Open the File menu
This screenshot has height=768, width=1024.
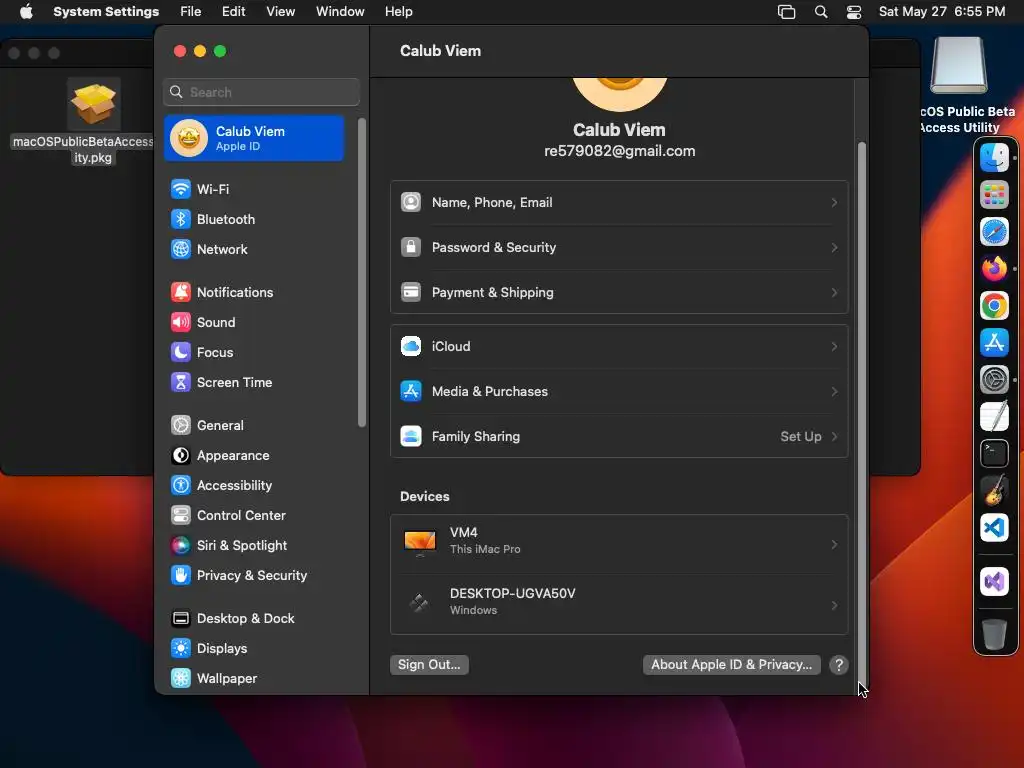coord(191,12)
